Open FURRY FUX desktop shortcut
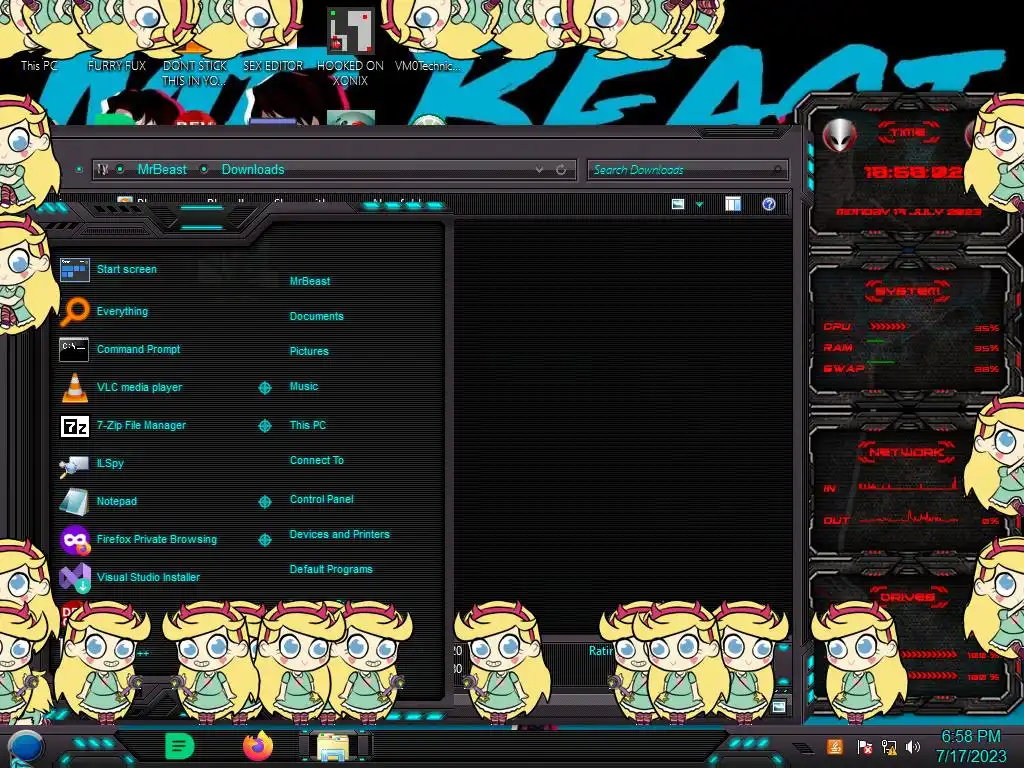The image size is (1024, 768). point(117,65)
